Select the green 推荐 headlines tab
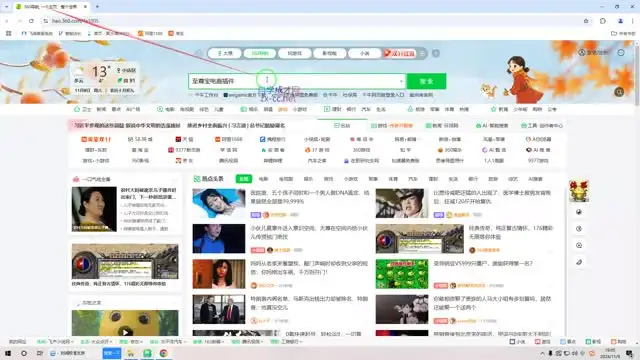Viewport: 640px width, 360px height. (x=244, y=179)
